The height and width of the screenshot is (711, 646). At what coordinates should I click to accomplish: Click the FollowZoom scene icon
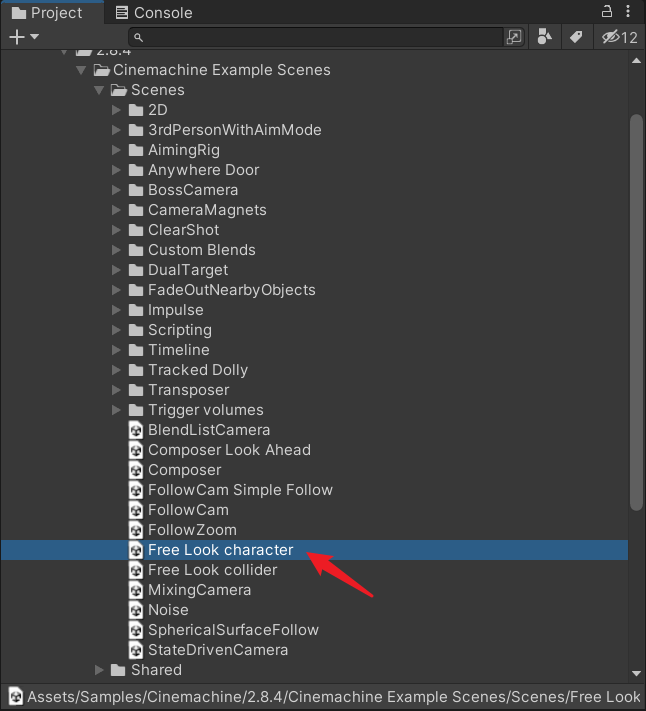pos(136,530)
